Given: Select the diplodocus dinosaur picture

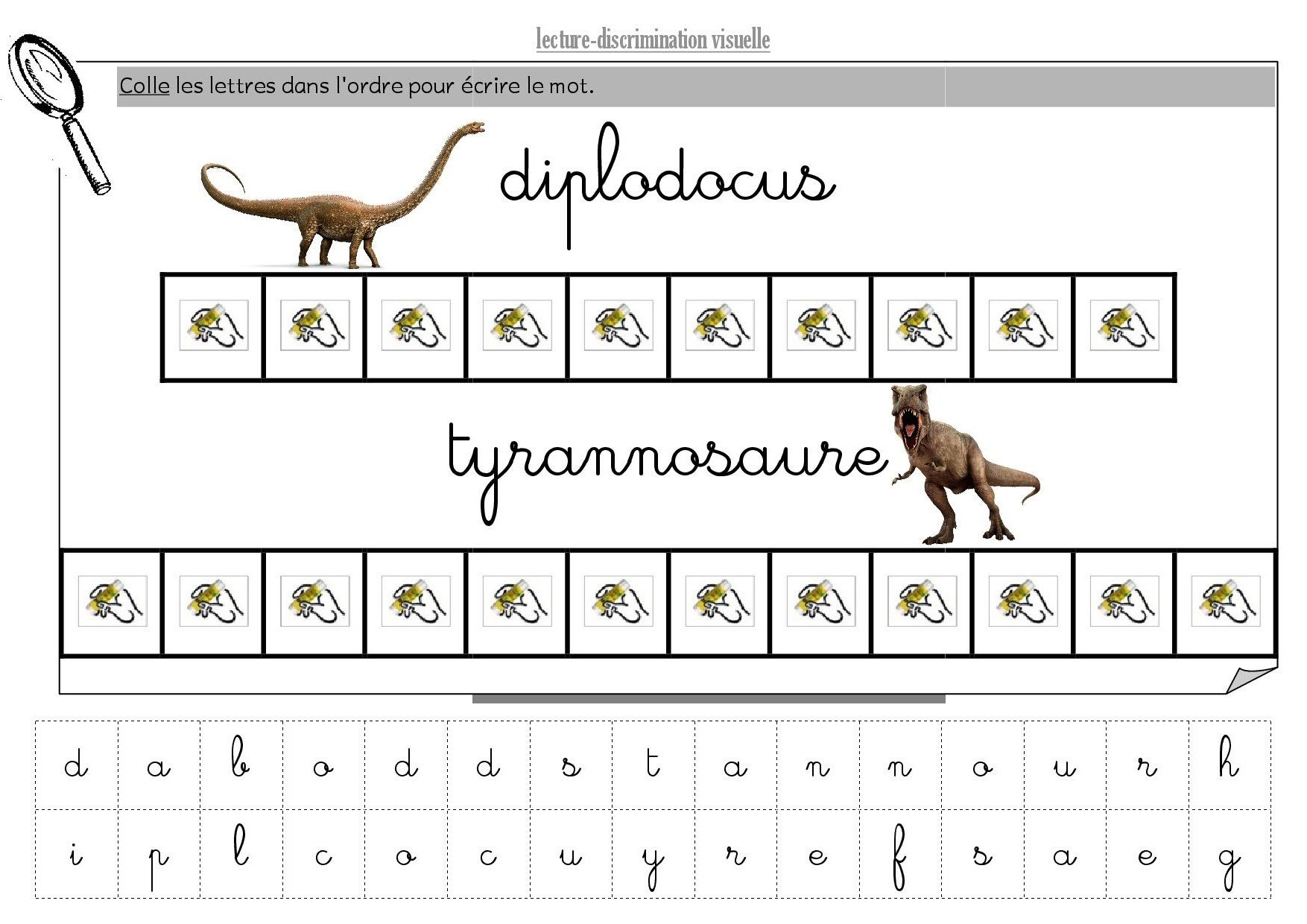Looking at the screenshot, I should (343, 195).
